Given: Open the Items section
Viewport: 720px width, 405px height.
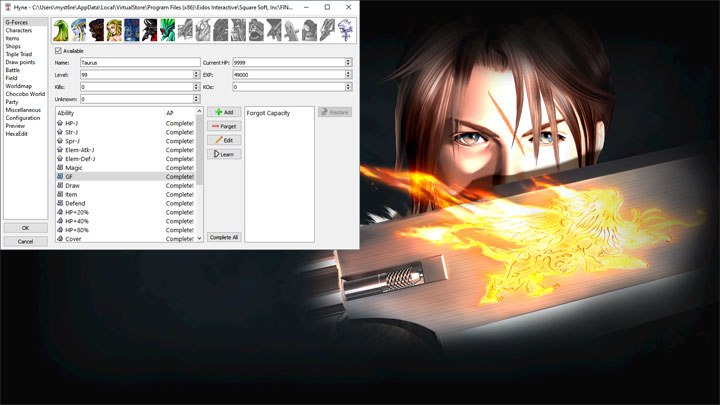Looking at the screenshot, I should (25, 38).
